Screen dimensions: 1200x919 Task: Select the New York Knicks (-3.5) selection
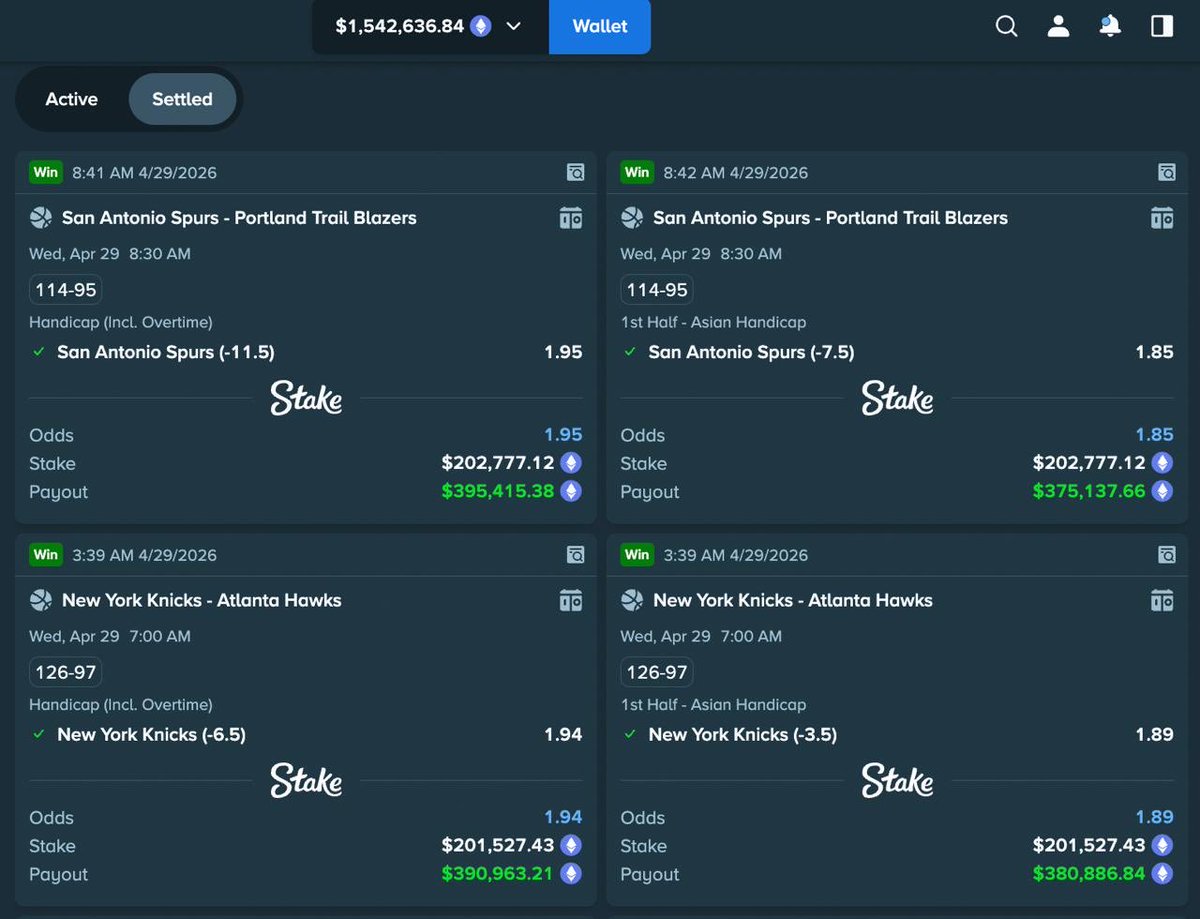pos(743,734)
